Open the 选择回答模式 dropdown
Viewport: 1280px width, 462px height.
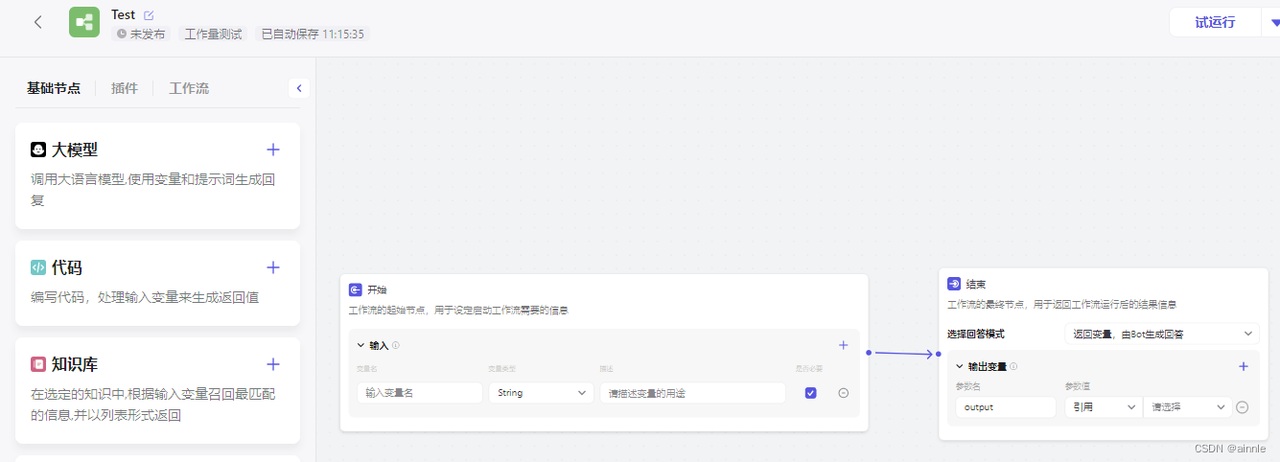(1161, 333)
